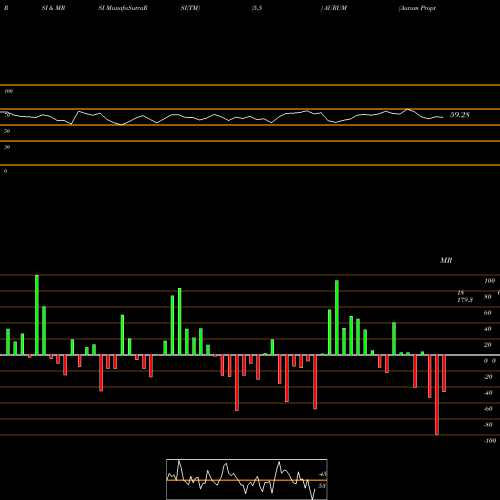Click the 0 label on RSI axis
The image size is (500, 500).
click(x=5, y=171)
